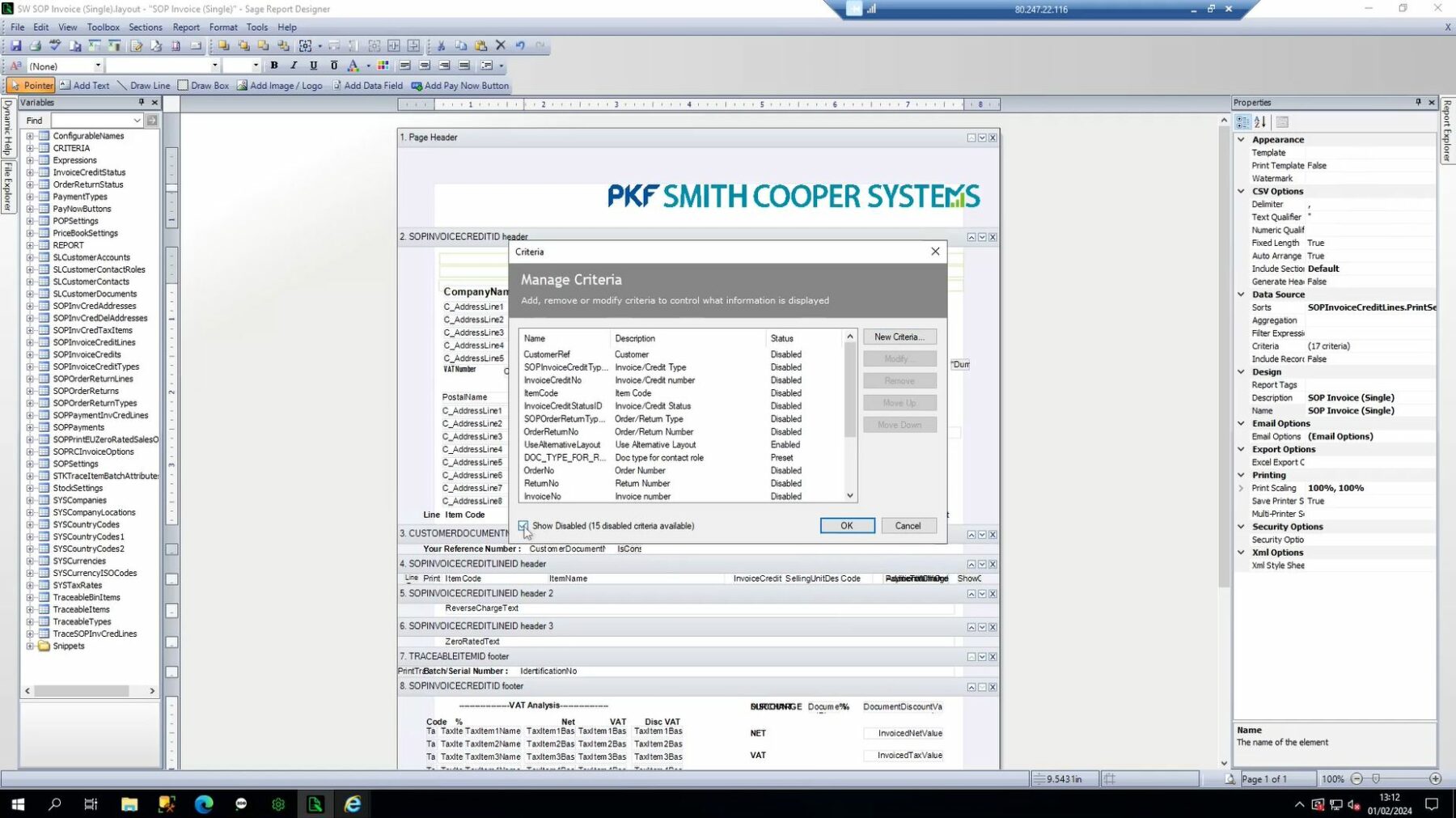Click OK in the Criteria dialog
Viewport: 1456px width, 818px height.
847,526
